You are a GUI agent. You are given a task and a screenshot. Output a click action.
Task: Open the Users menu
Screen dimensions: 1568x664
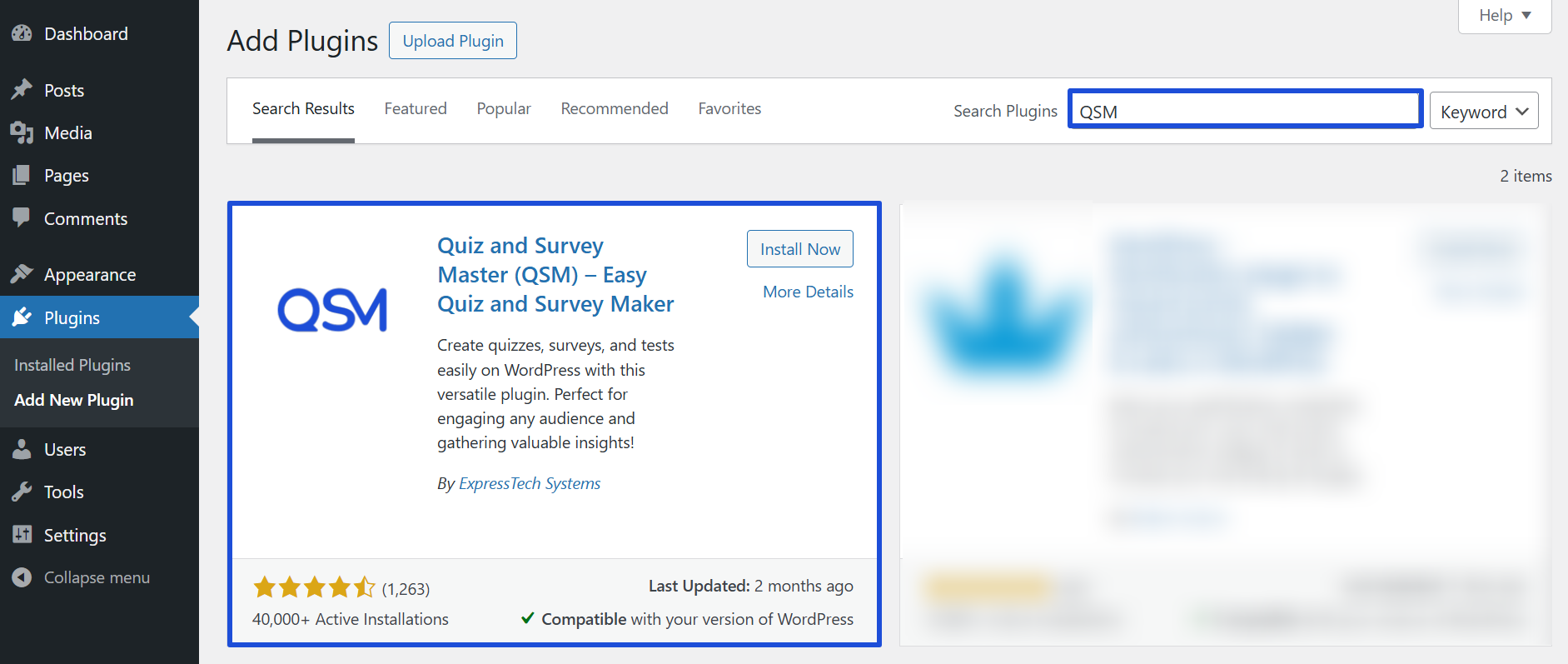click(99, 449)
